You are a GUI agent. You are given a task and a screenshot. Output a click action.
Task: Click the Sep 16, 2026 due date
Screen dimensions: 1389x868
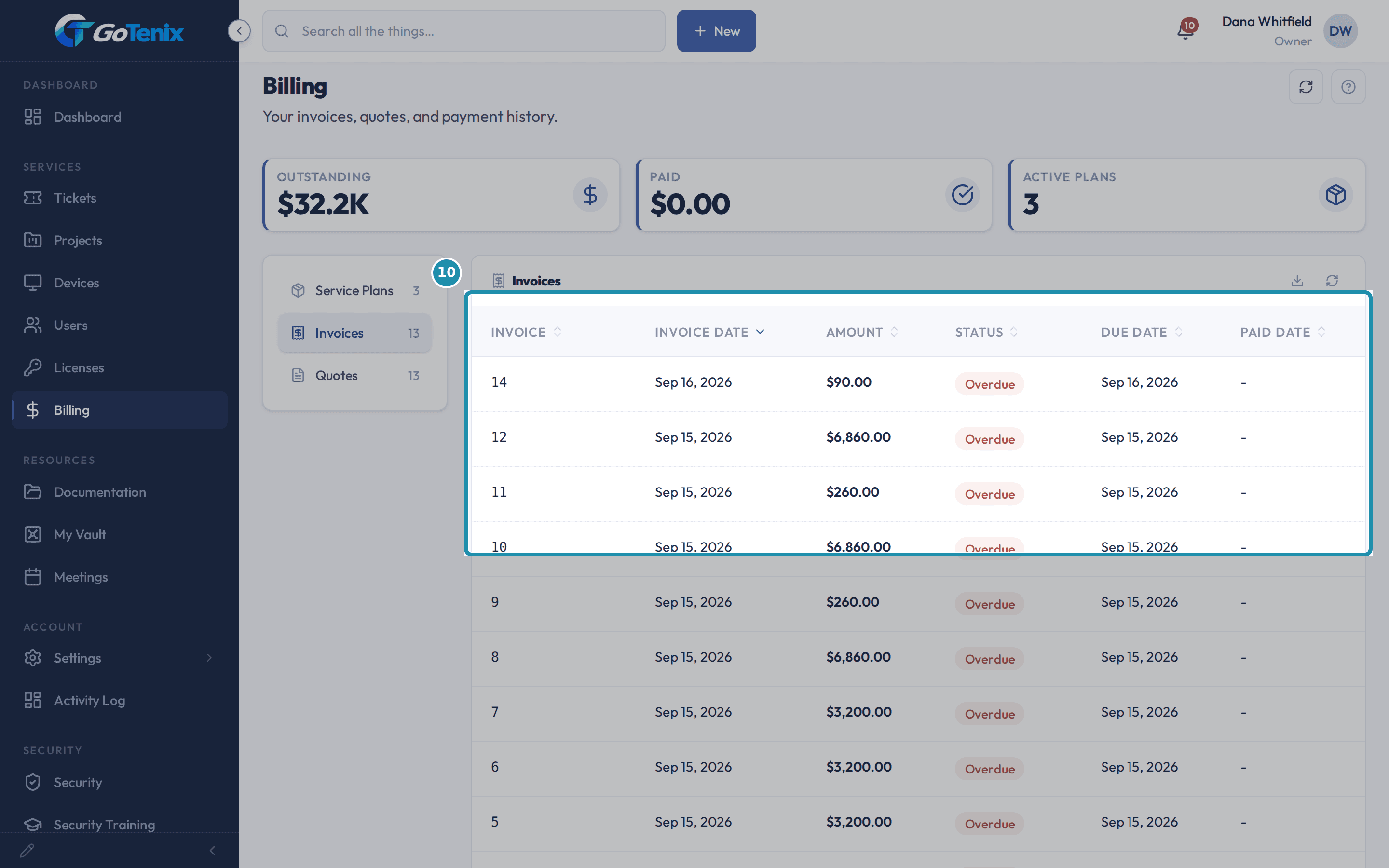coord(1139,382)
